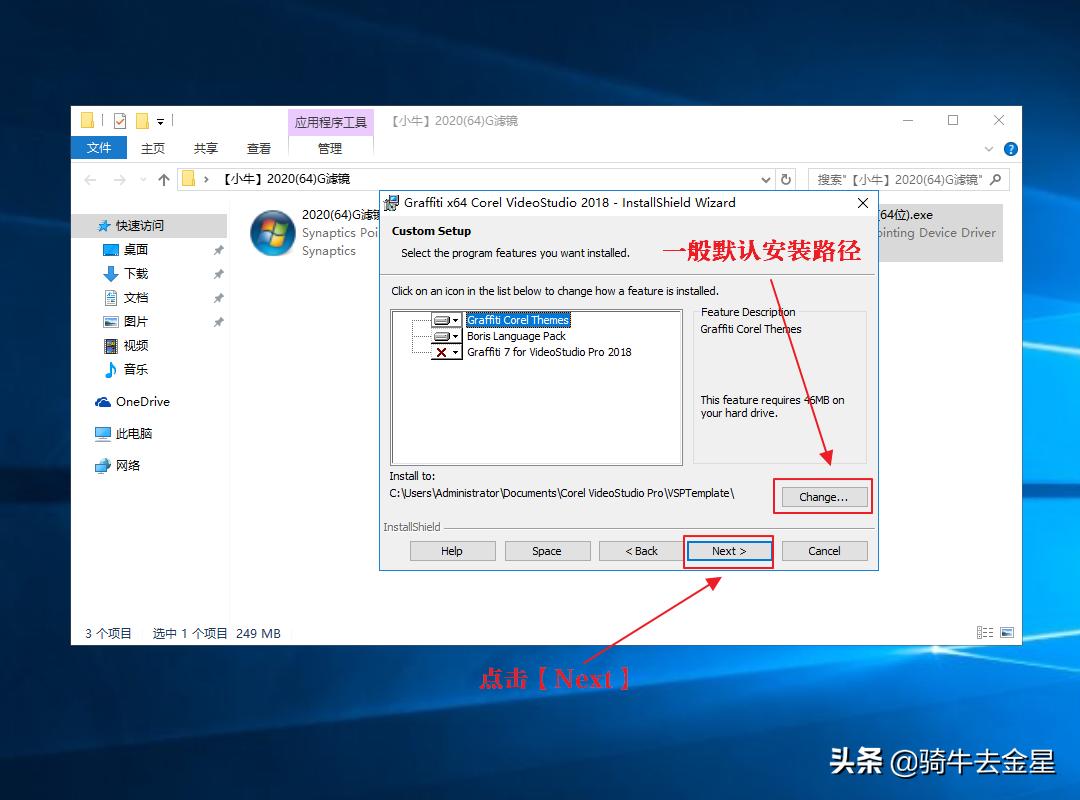This screenshot has height=800, width=1080.
Task: Click the OneDrive icon in the sidebar
Action: (103, 401)
